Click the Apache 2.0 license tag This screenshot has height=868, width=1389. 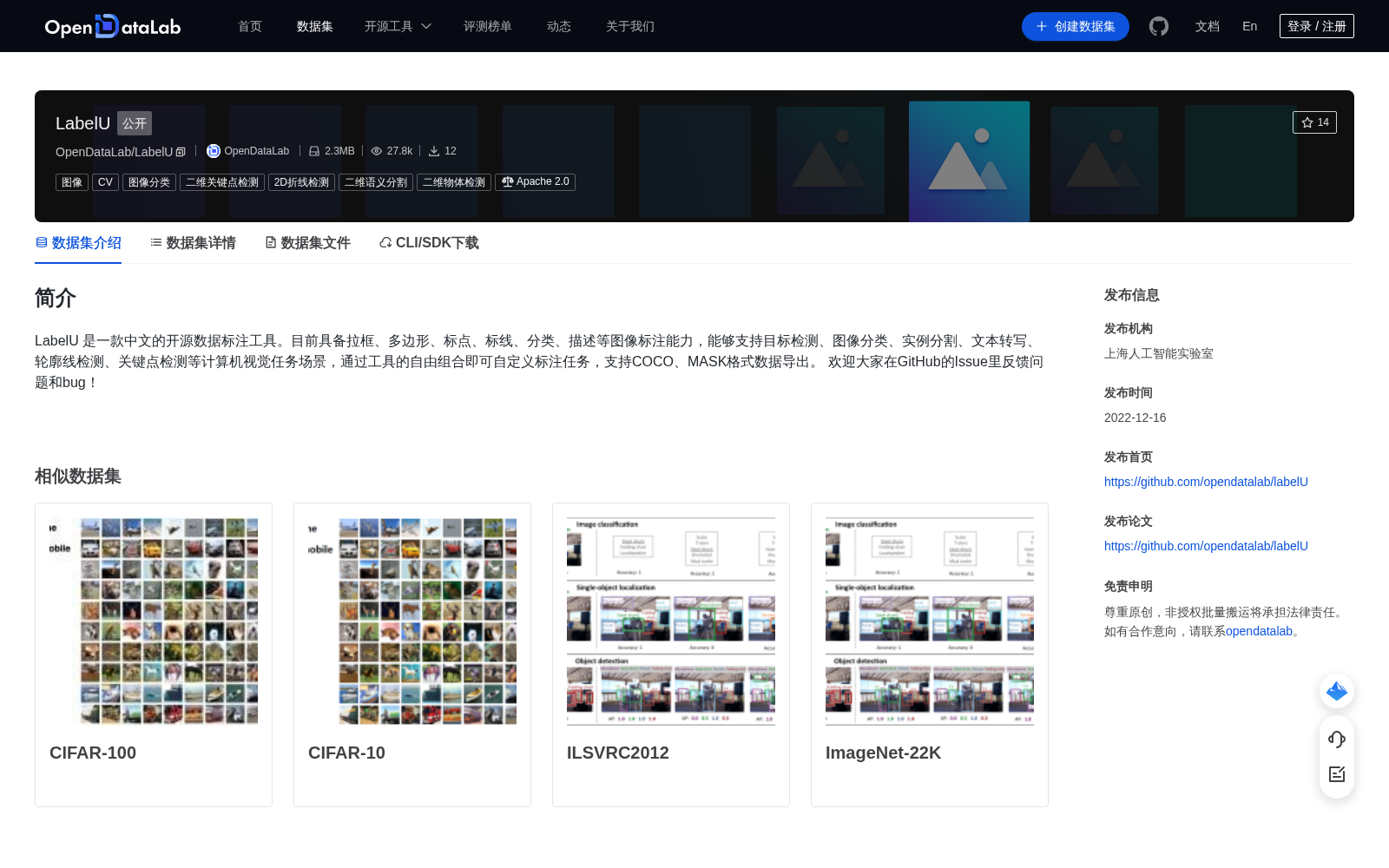click(x=535, y=182)
